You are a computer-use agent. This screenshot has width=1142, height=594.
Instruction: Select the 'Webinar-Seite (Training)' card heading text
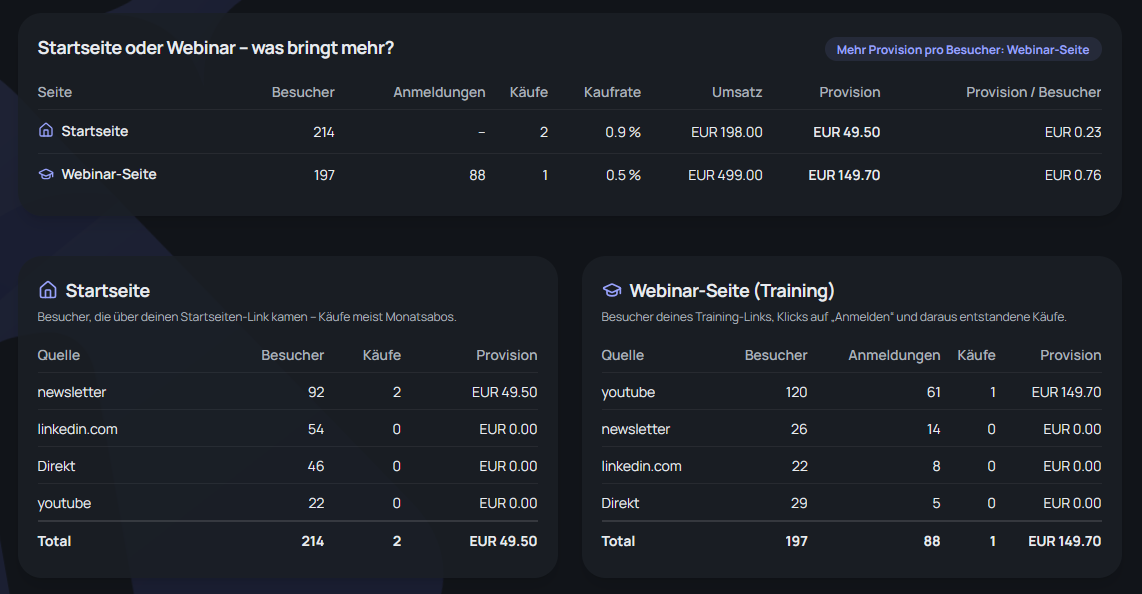point(732,291)
